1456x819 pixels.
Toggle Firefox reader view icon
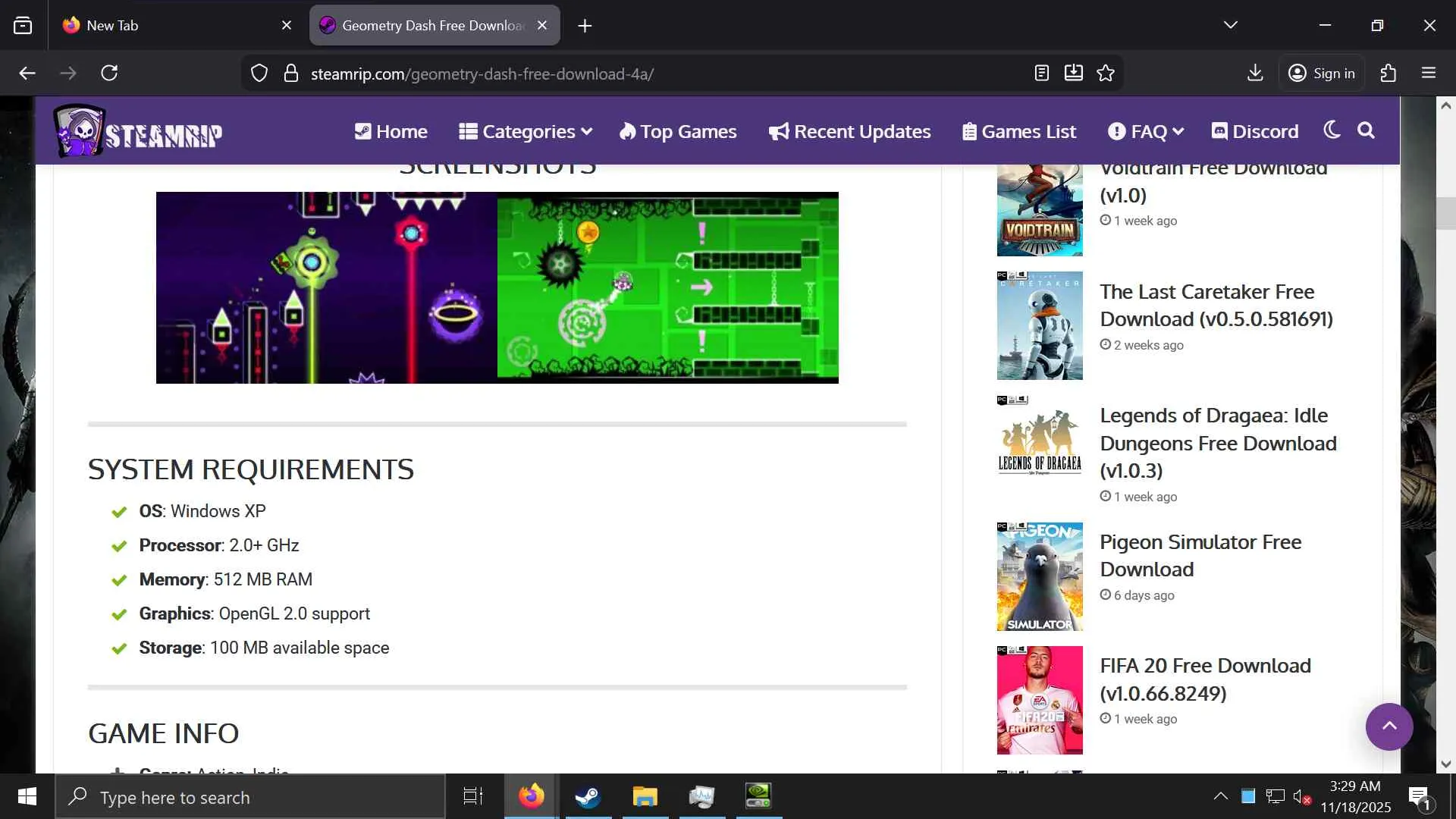(x=1042, y=73)
